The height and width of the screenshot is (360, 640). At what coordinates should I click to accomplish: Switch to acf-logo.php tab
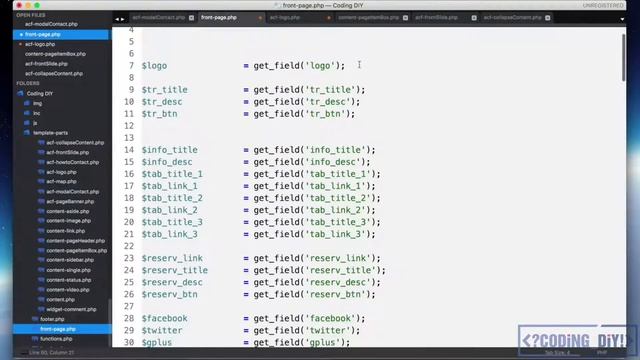[285, 18]
